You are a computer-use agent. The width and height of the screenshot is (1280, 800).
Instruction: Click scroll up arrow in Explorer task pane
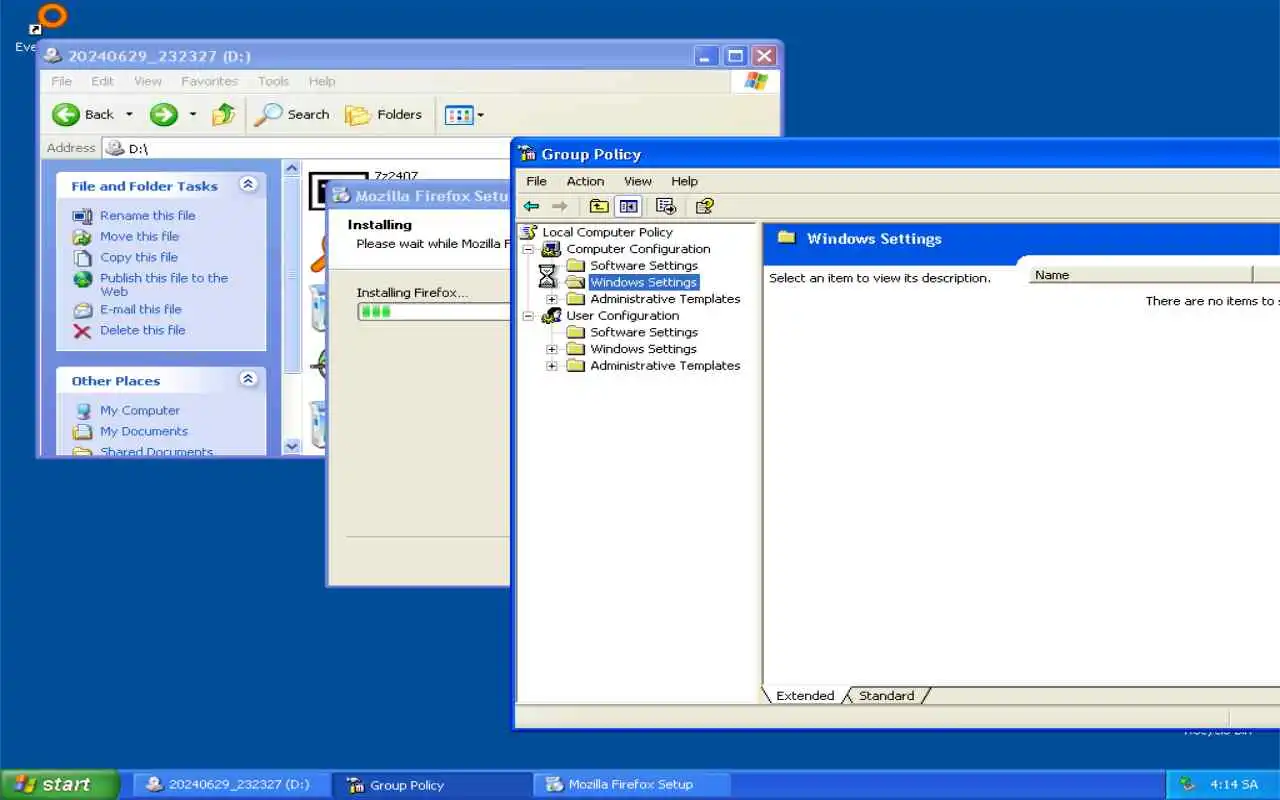click(292, 169)
